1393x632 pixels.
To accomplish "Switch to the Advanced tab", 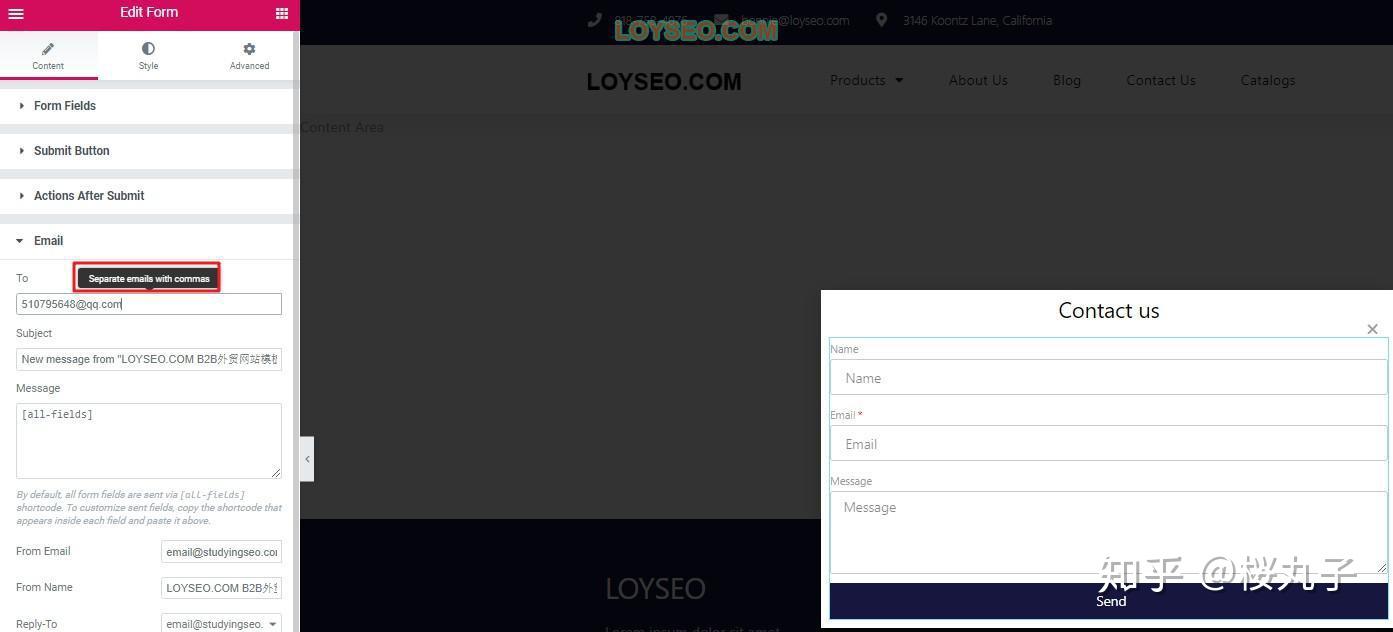I will 249,56.
